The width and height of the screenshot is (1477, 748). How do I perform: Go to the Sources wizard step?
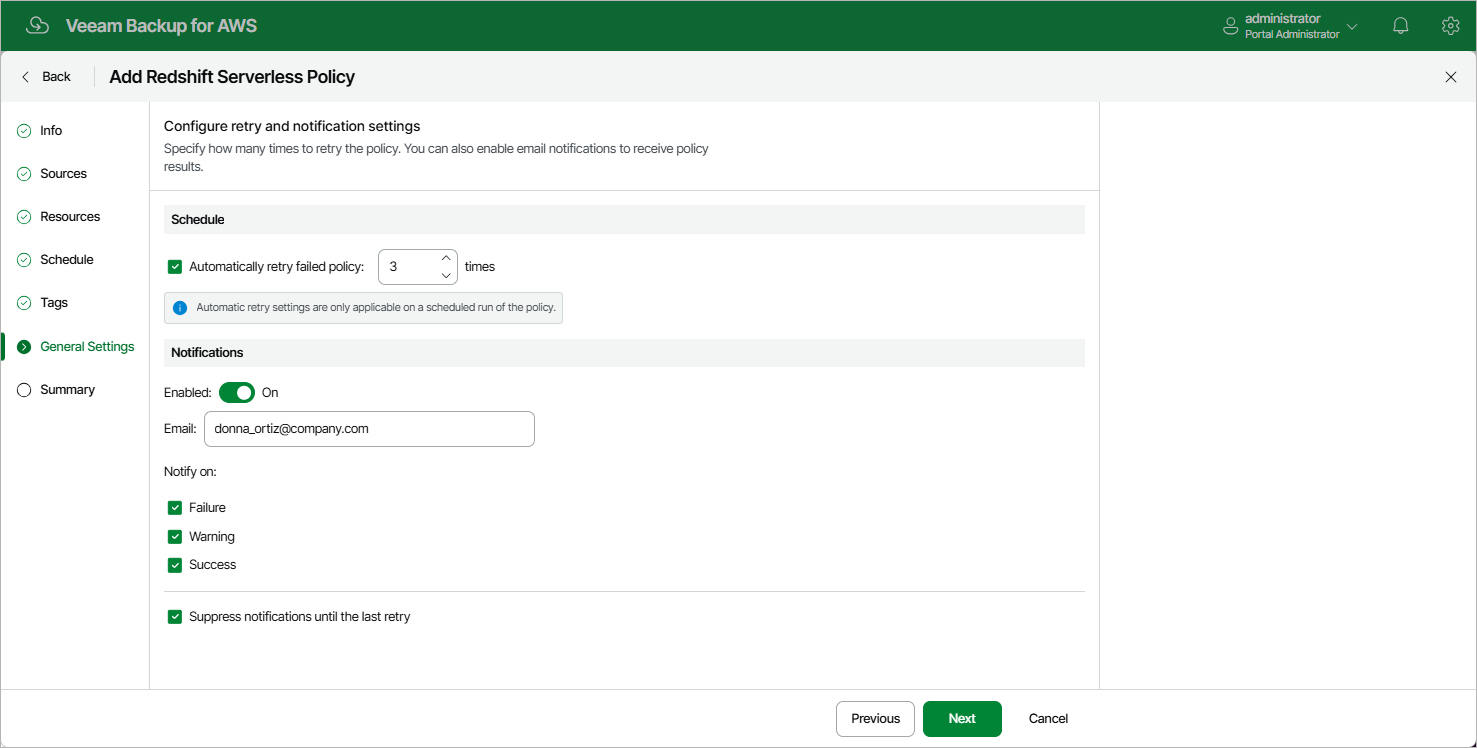63,173
